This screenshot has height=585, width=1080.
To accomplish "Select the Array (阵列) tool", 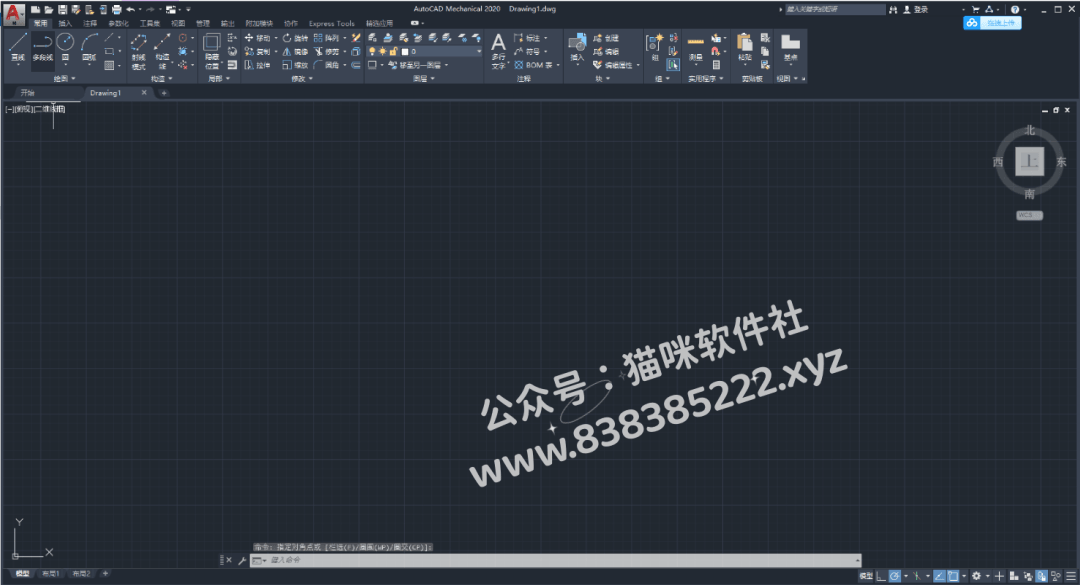I will 327,38.
